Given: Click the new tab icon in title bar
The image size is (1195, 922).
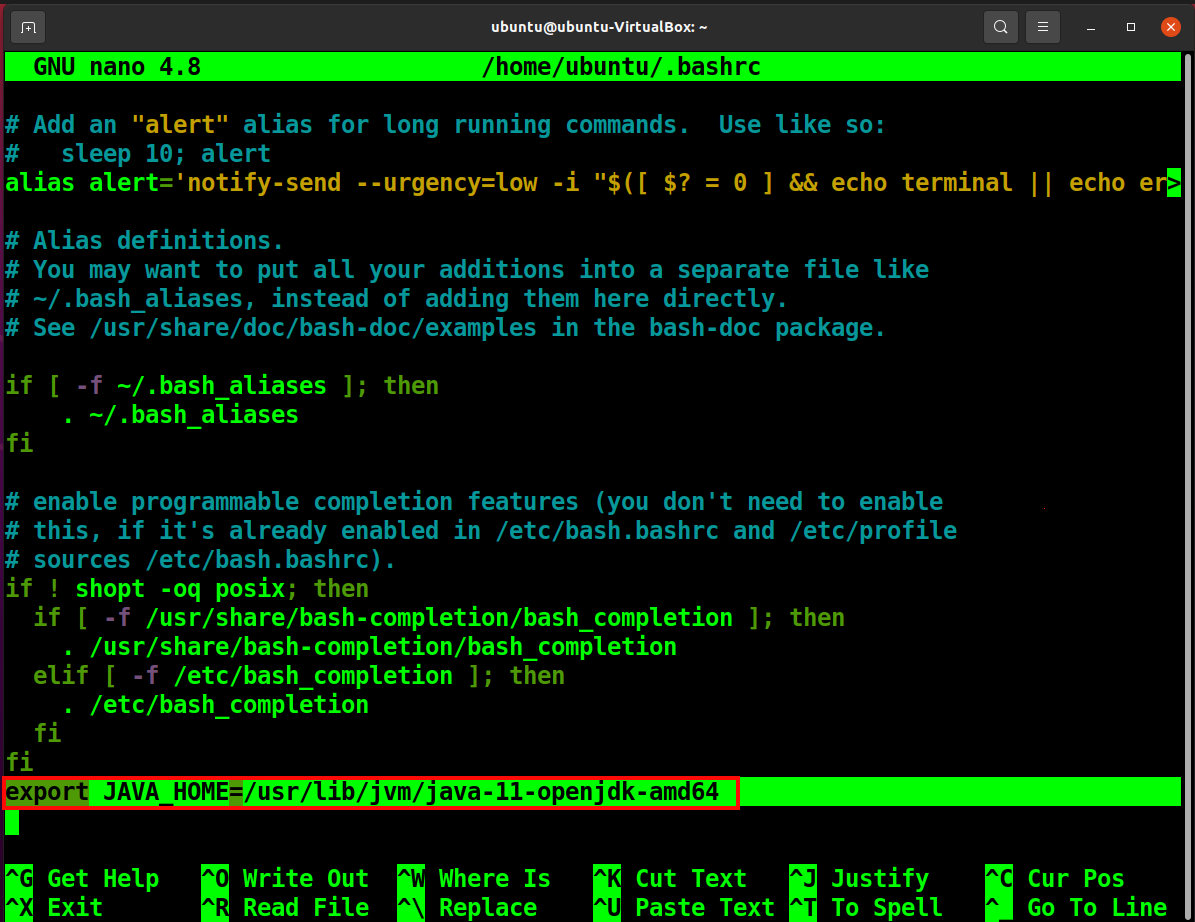Looking at the screenshot, I should click(x=28, y=27).
